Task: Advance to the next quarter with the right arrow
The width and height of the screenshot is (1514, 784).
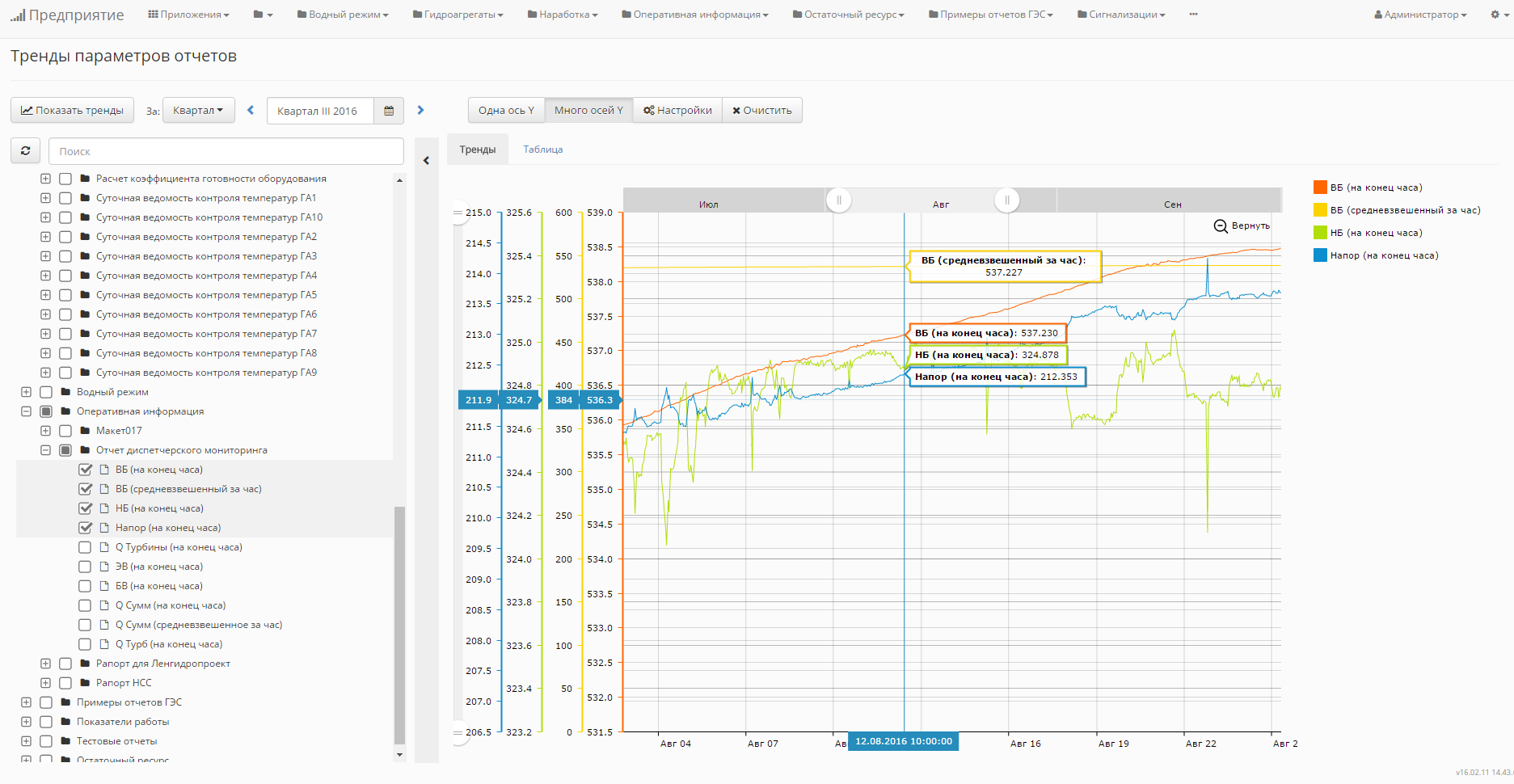Action: 420,111
